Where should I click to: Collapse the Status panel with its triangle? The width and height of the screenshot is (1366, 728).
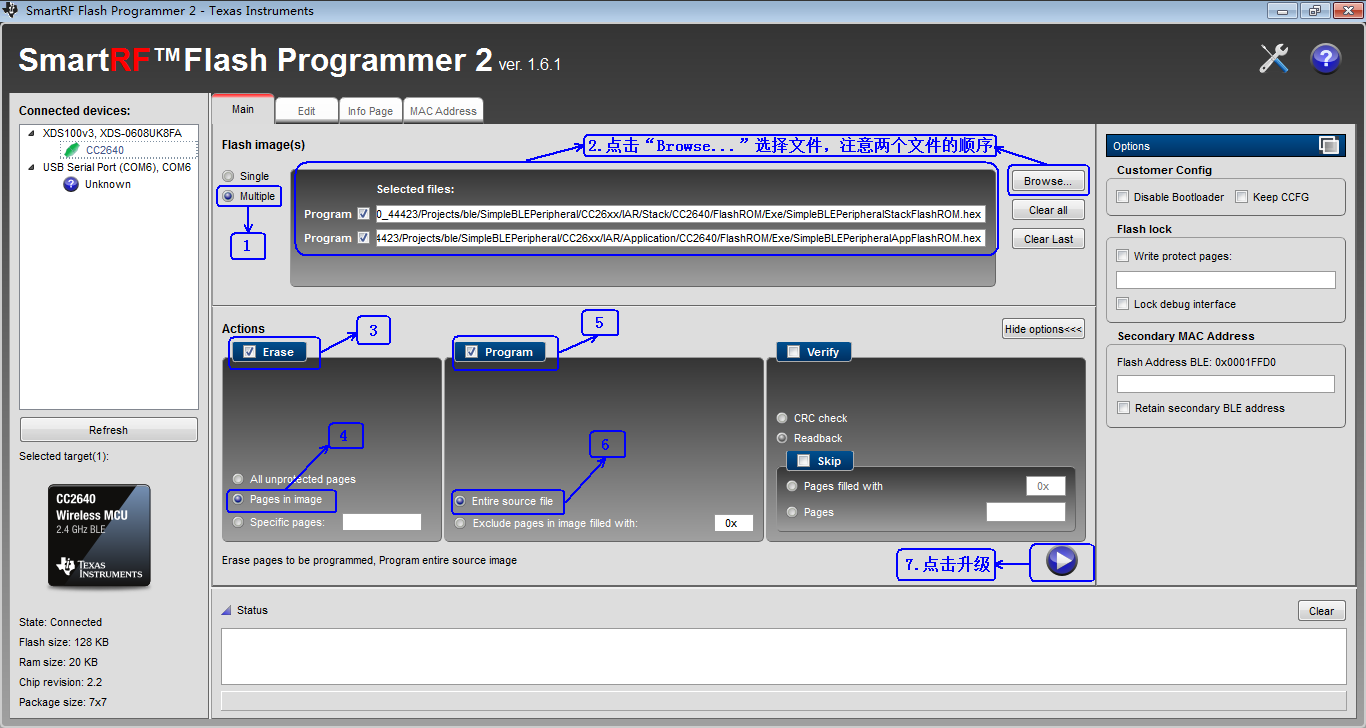(227, 610)
